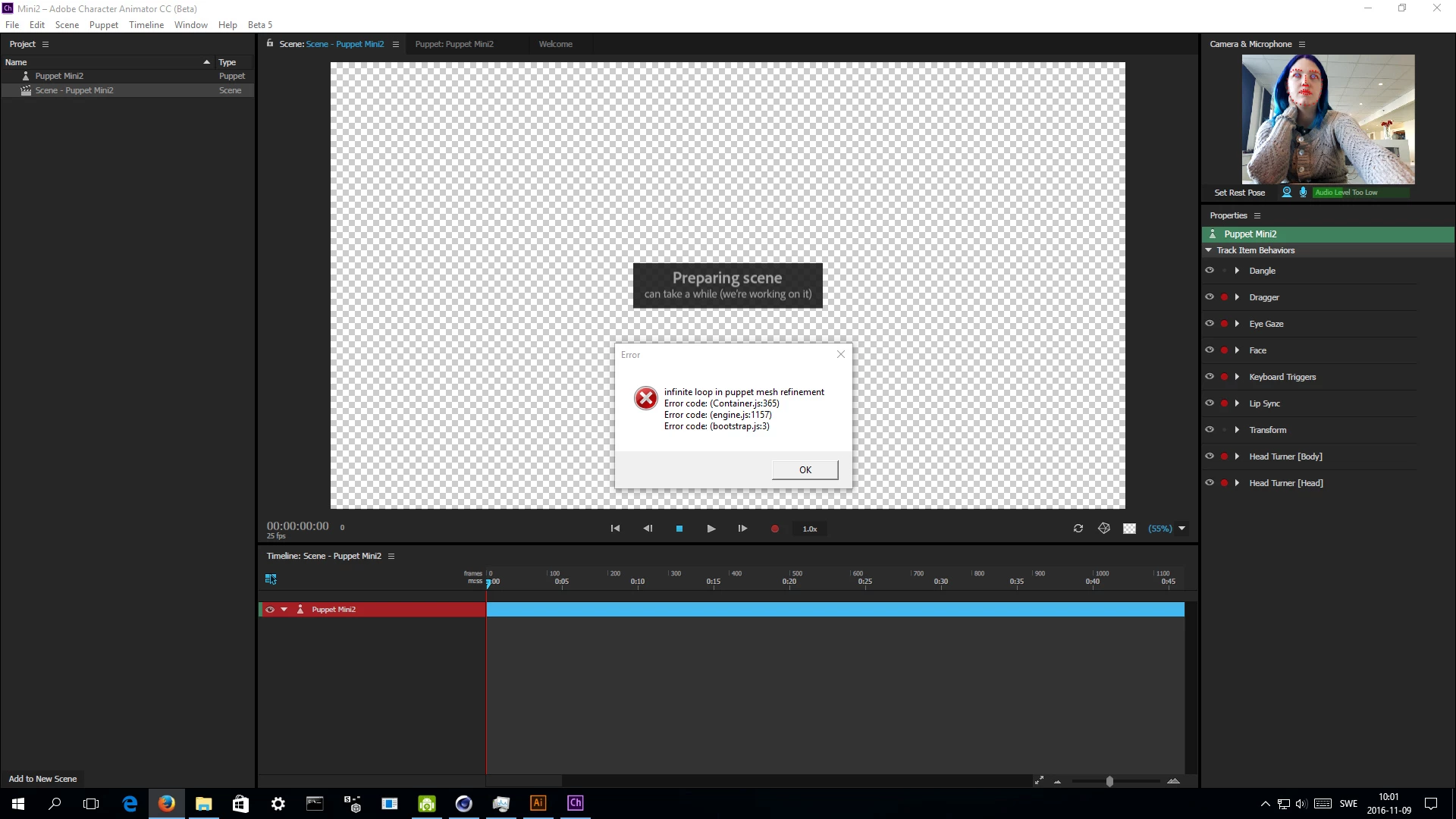Expand the Dangle behavior
1456x819 pixels.
[1237, 271]
